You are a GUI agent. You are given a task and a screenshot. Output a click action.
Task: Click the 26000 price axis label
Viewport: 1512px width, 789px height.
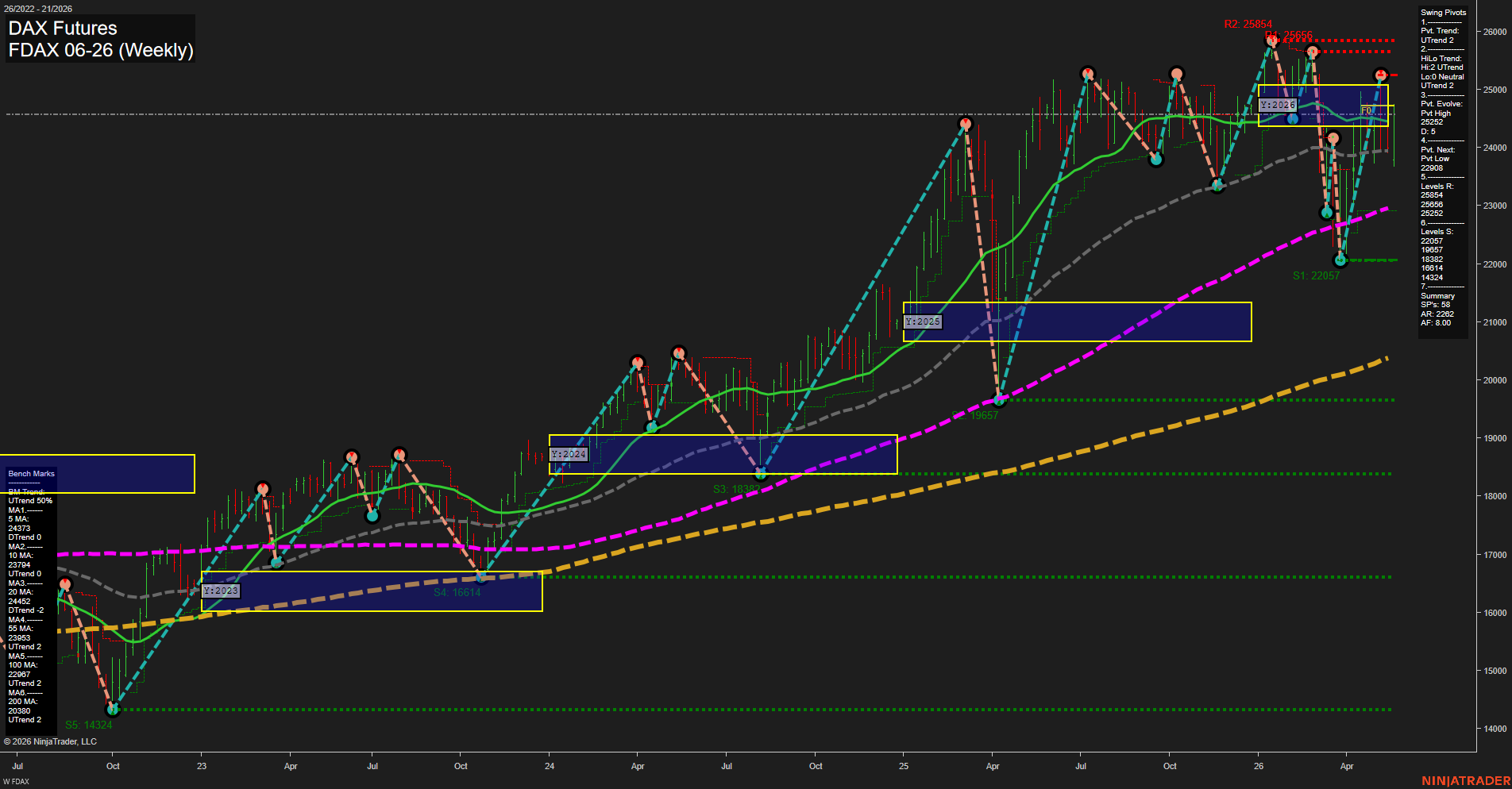click(1495, 32)
